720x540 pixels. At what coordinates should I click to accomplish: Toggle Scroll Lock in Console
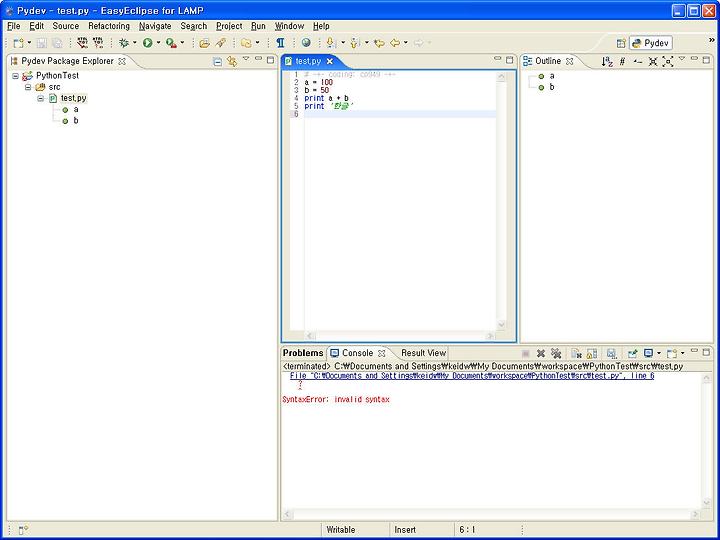pos(592,353)
